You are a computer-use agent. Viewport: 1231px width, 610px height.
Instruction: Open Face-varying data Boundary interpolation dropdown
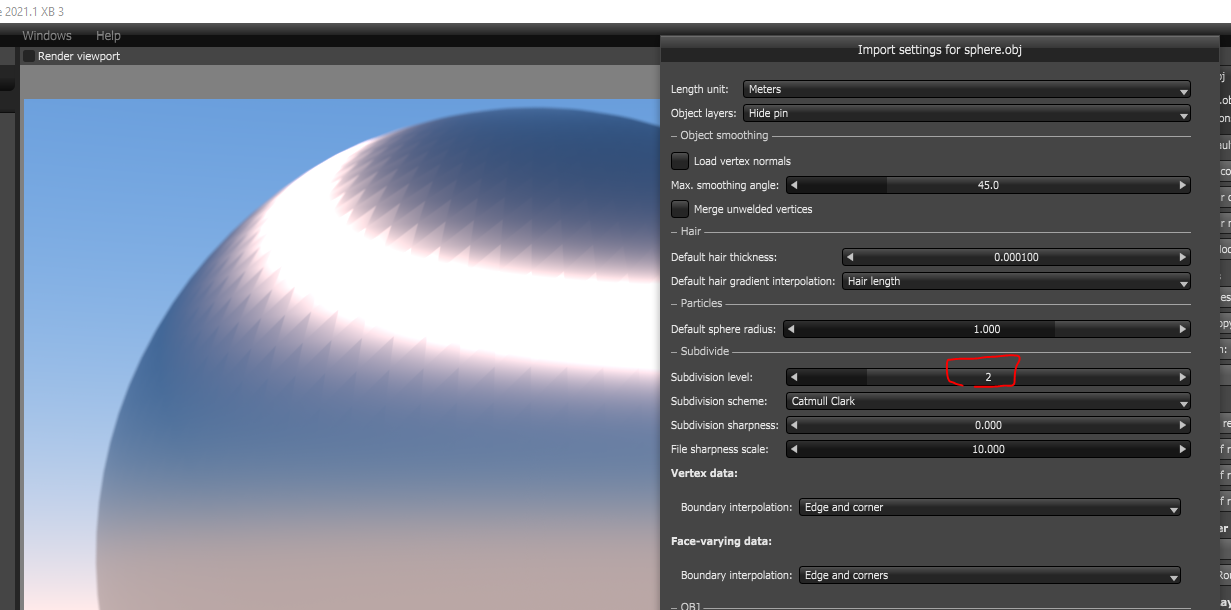pos(990,575)
